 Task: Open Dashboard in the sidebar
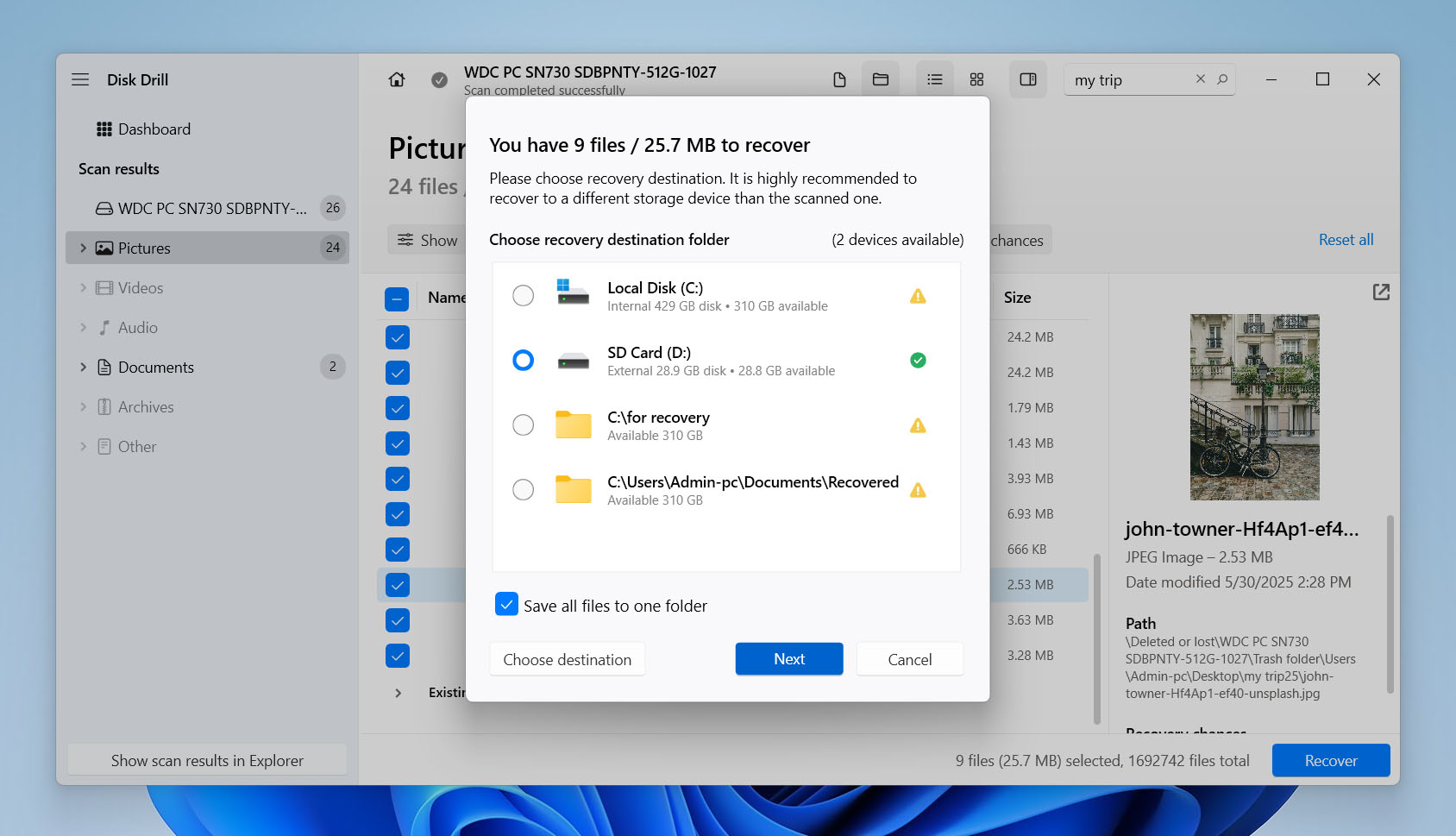[x=207, y=129]
